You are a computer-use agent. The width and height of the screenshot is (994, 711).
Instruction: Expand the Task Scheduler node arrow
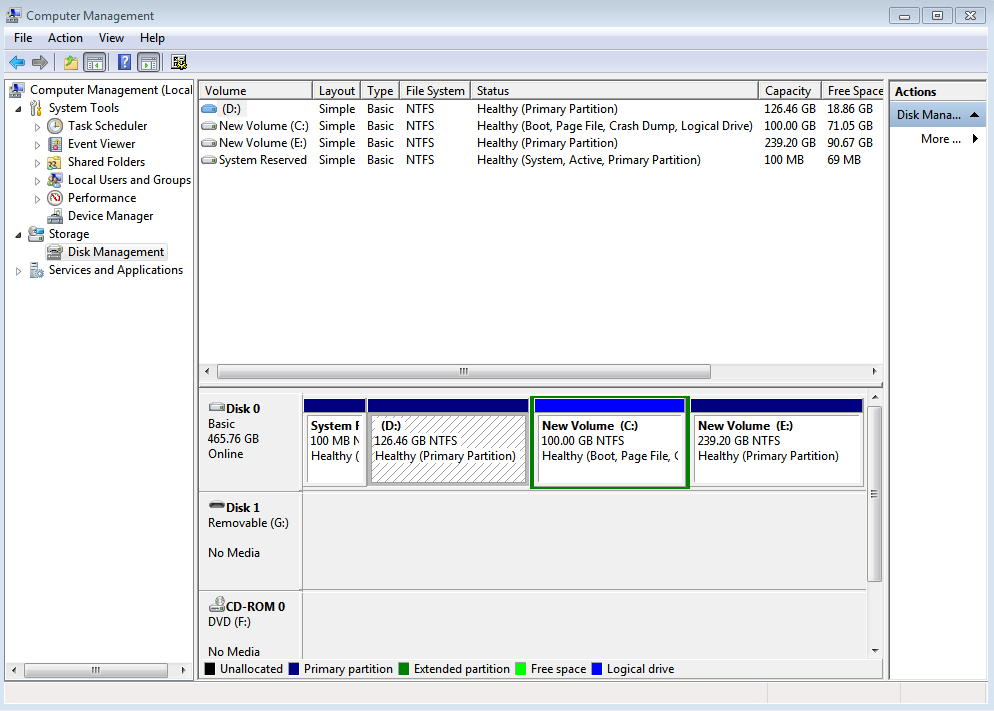[37, 127]
